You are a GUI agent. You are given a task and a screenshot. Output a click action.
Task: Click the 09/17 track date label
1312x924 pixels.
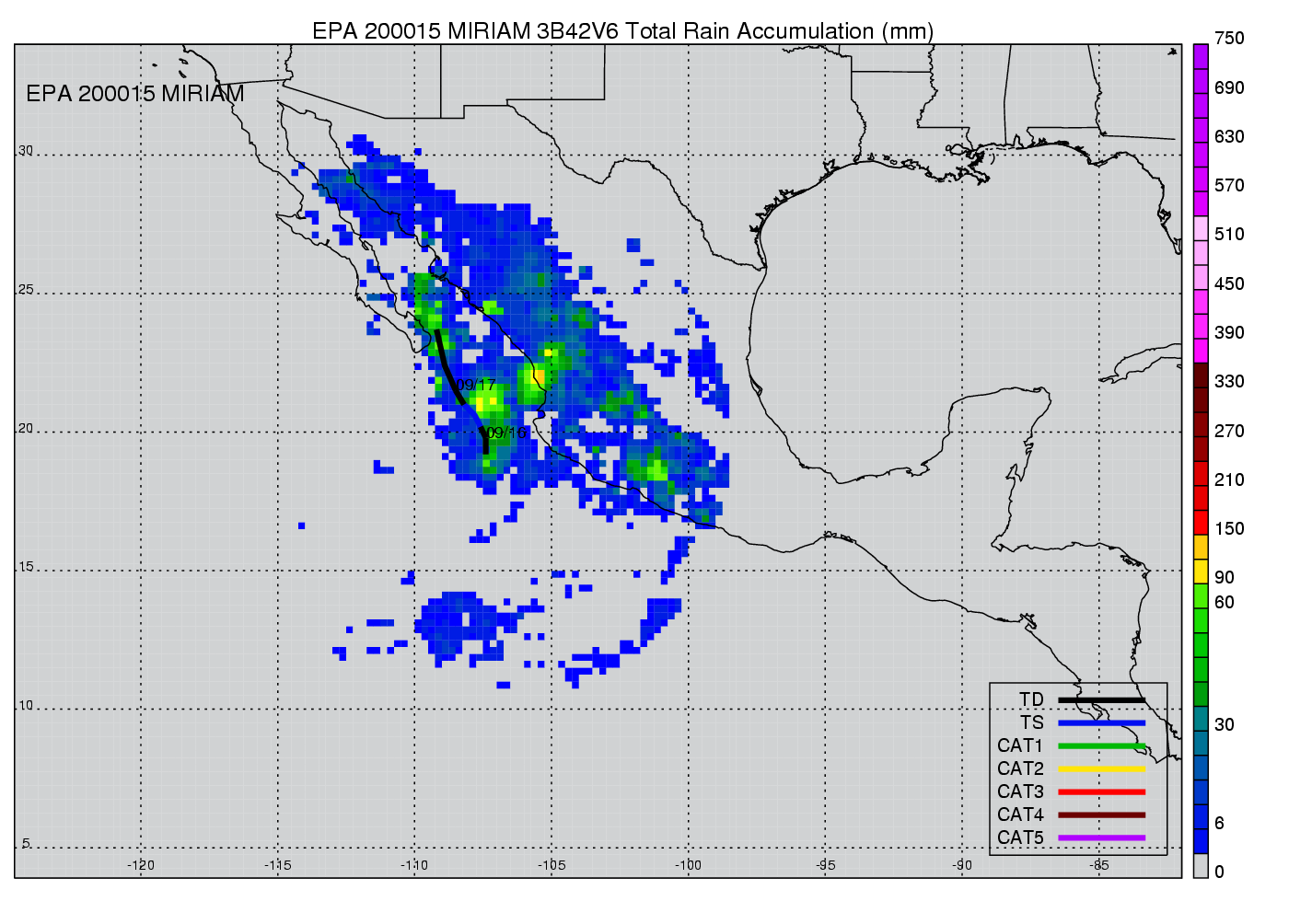coord(476,385)
